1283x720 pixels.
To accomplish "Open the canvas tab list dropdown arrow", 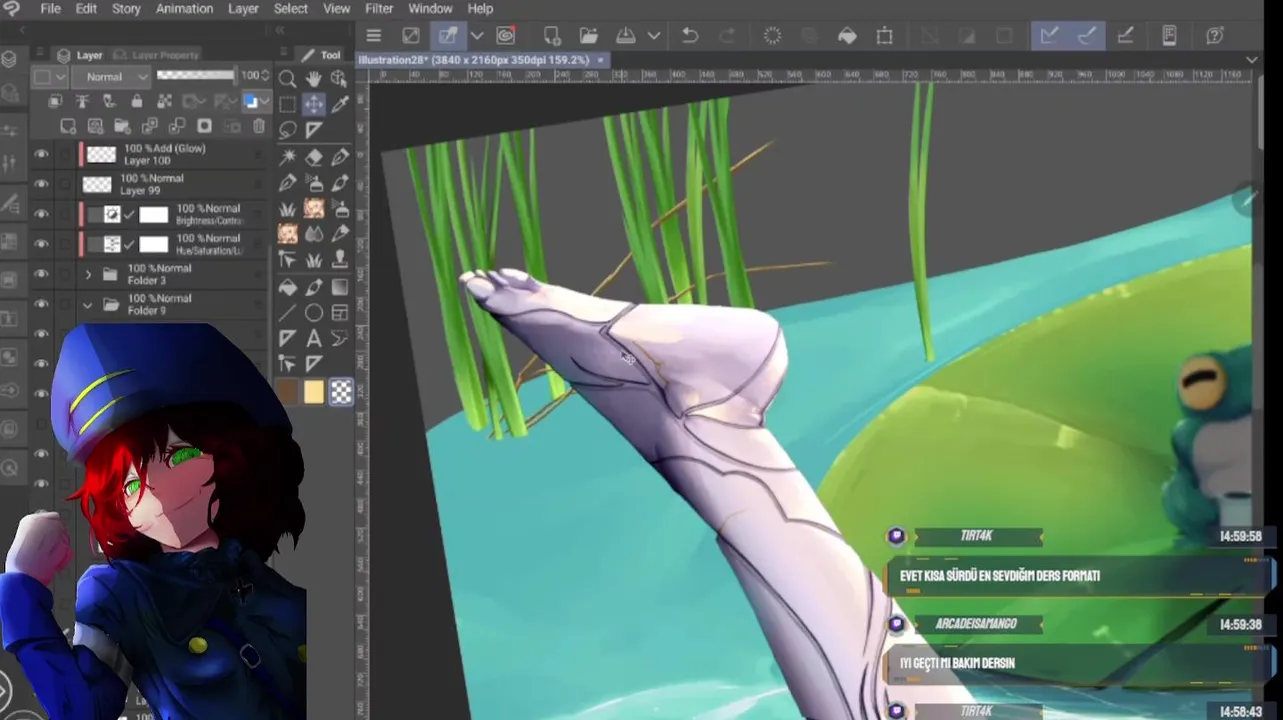I will (1251, 60).
